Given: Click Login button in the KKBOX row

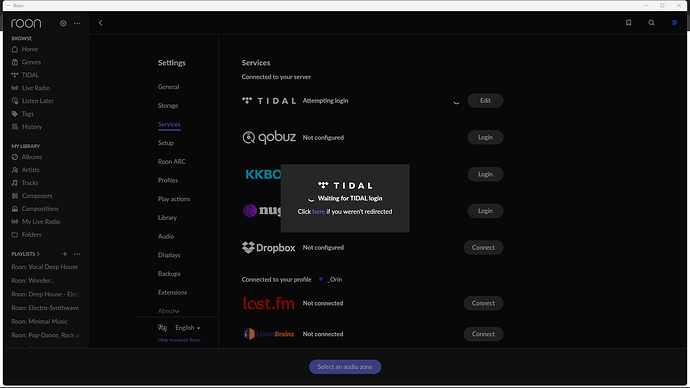Looking at the screenshot, I should tap(485, 174).
